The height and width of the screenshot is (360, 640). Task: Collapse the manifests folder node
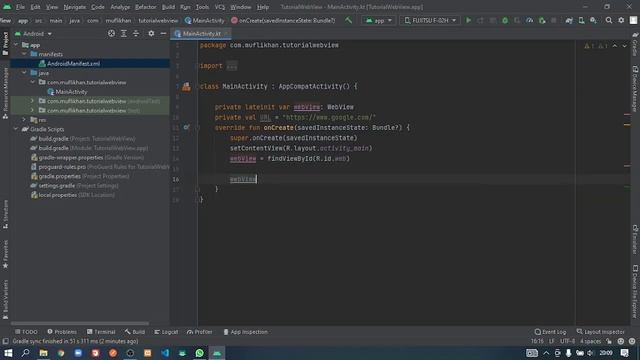click(24, 54)
